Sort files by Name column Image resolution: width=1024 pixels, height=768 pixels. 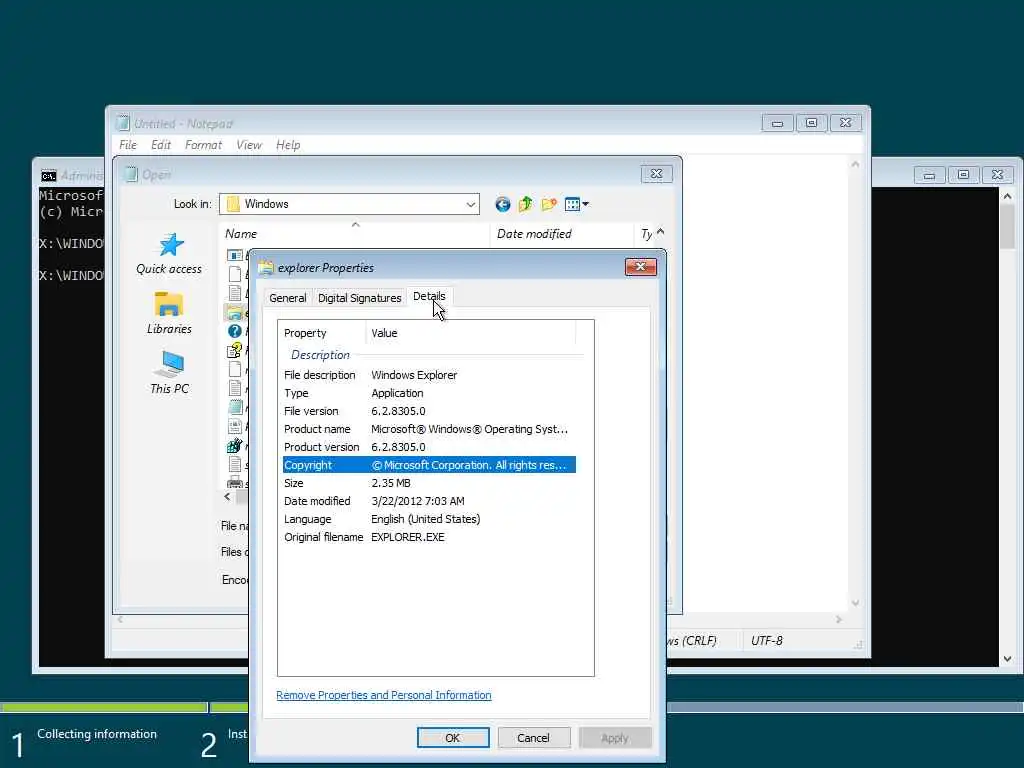[x=356, y=234]
